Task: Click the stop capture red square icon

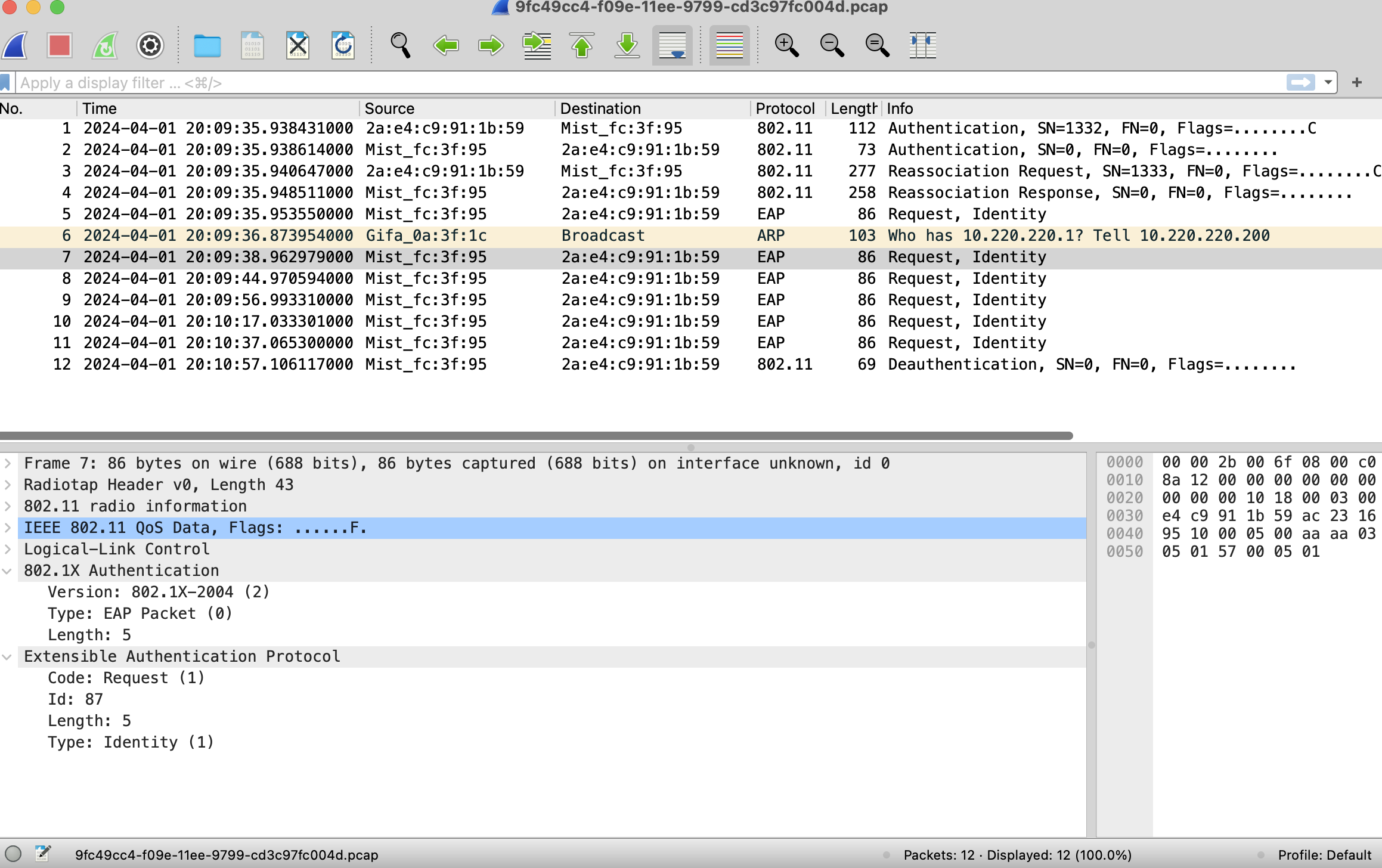Action: coord(60,45)
